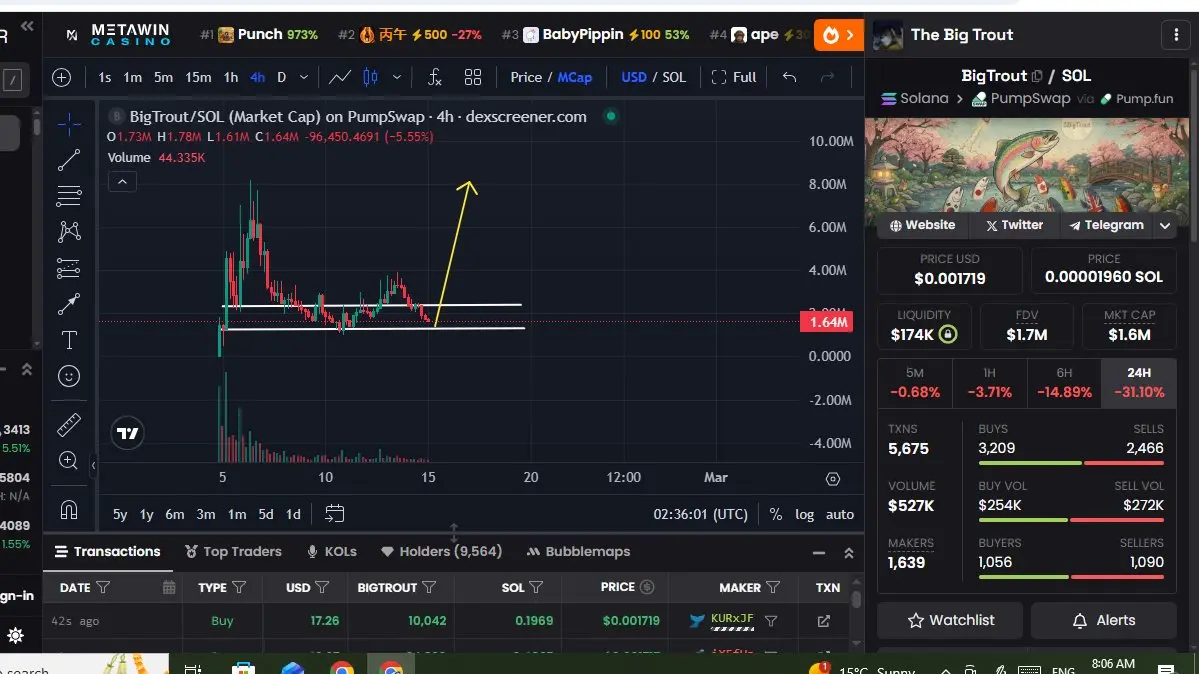1199x674 pixels.
Task: Open Chrome from the Windows taskbar
Action: (342, 667)
